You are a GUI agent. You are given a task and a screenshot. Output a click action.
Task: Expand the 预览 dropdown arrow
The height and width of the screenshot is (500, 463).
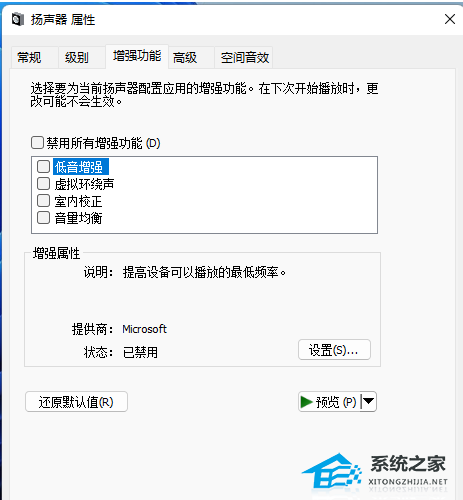(x=369, y=401)
